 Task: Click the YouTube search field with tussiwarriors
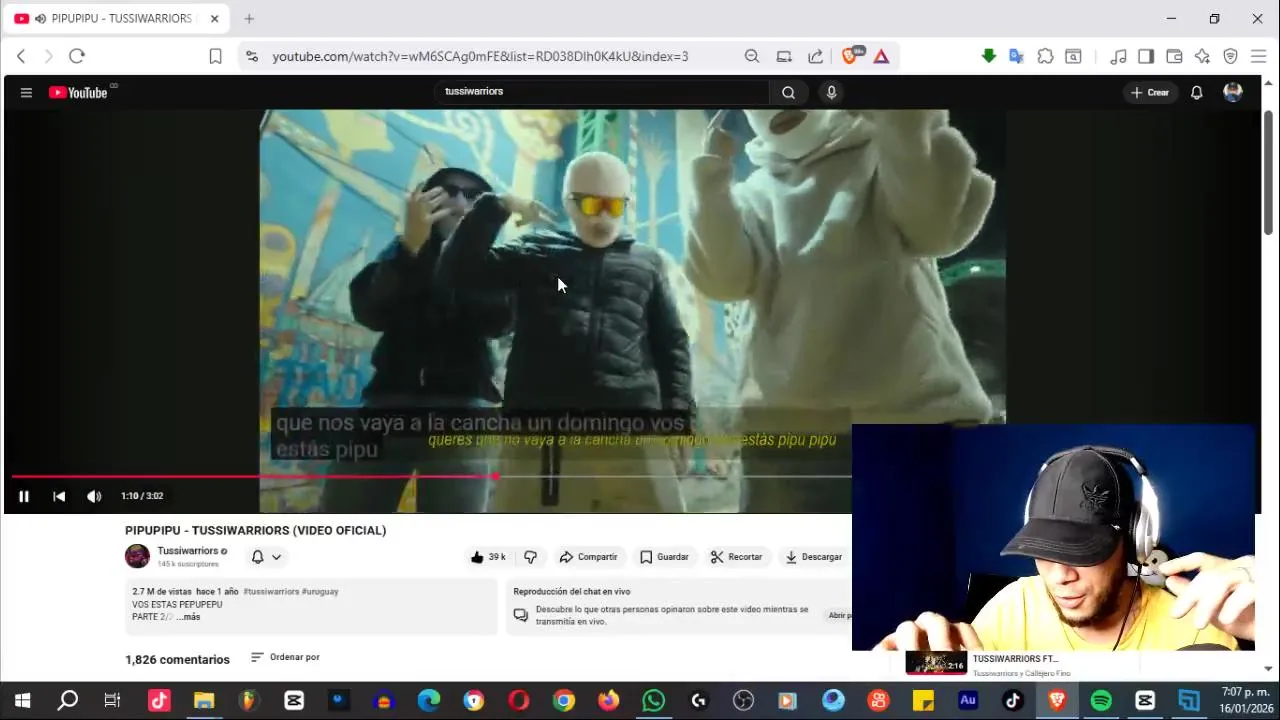pos(605,92)
